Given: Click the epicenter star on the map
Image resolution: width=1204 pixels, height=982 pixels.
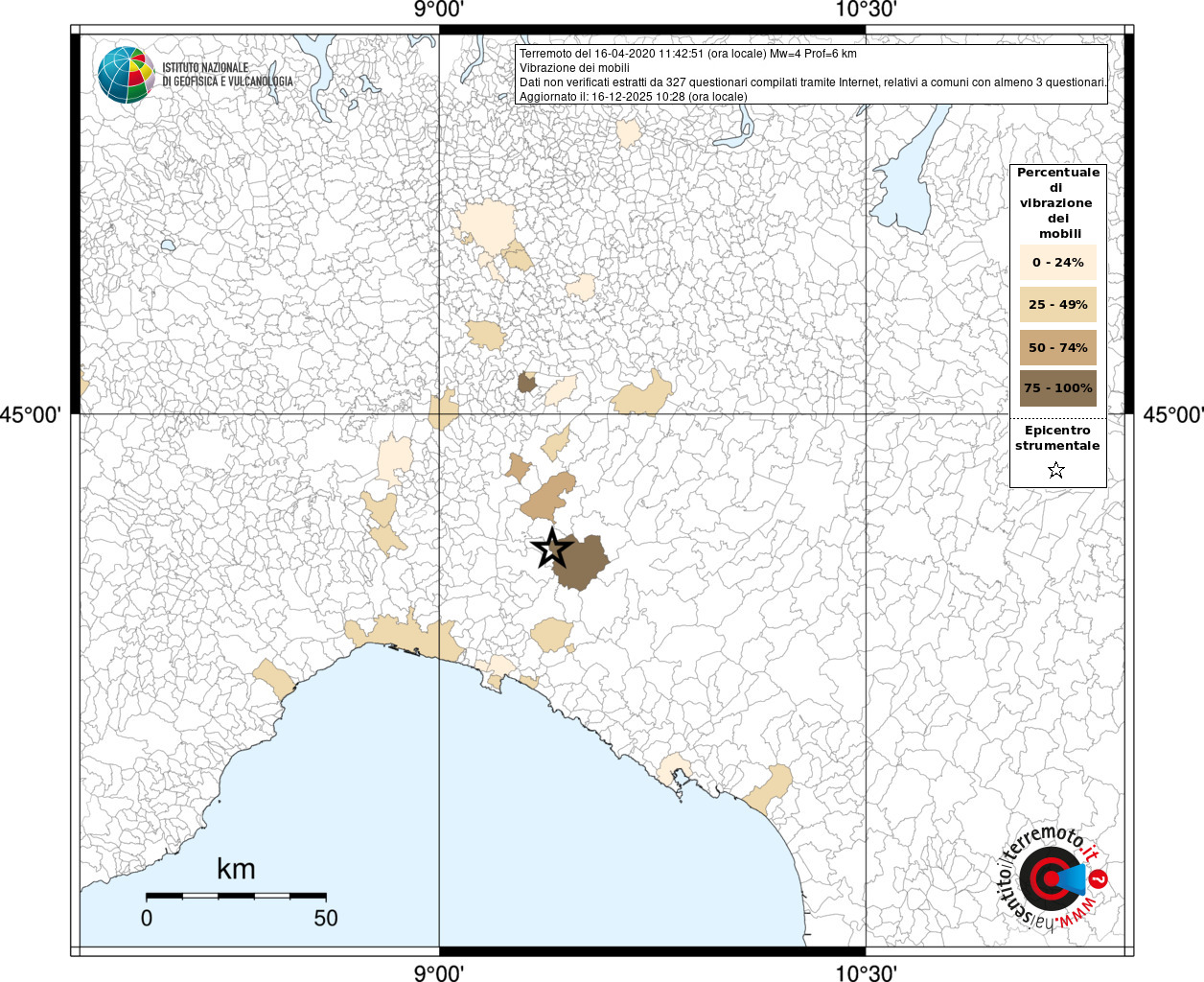Looking at the screenshot, I should [552, 549].
